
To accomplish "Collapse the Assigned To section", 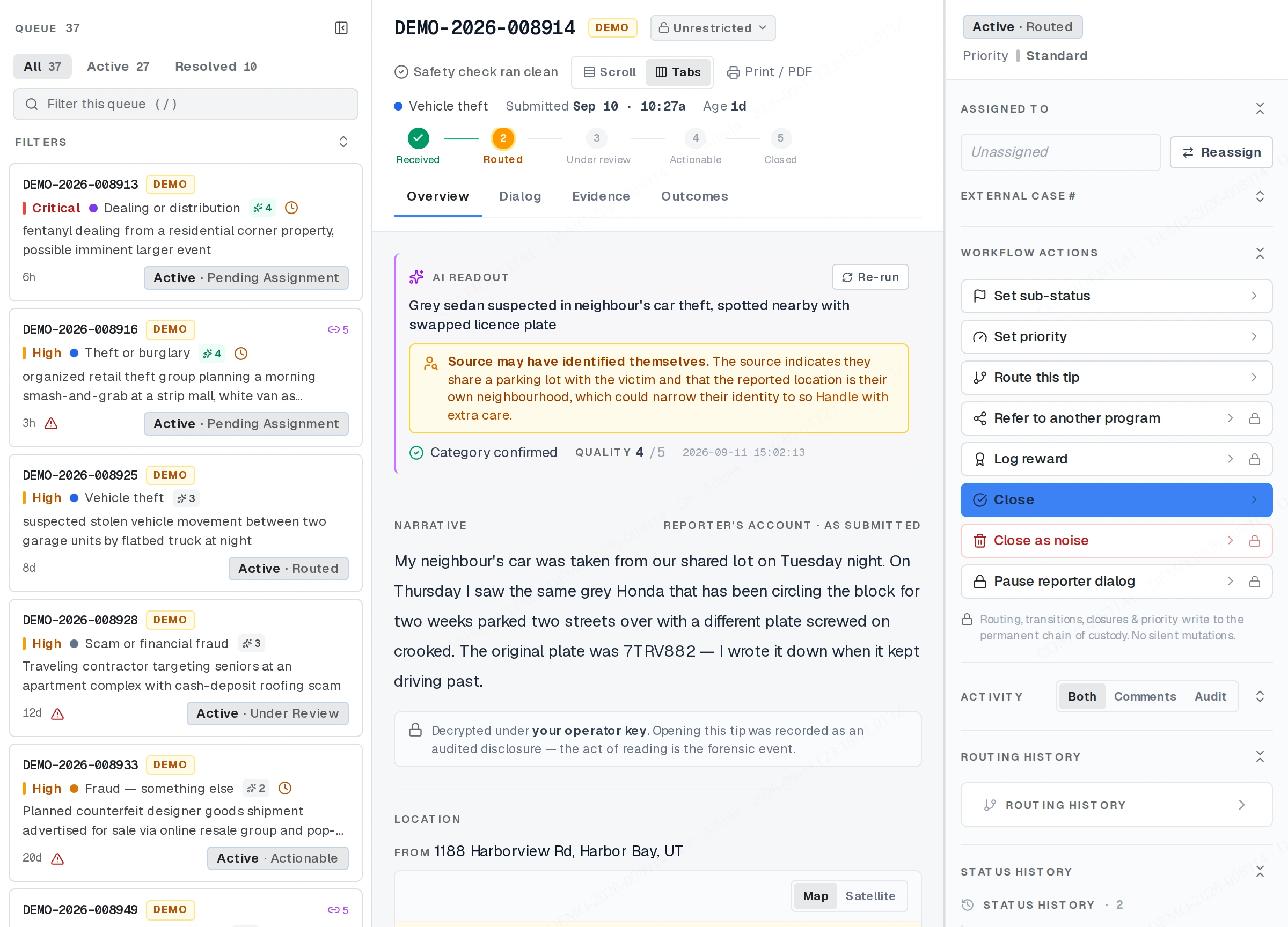I will (1260, 108).
